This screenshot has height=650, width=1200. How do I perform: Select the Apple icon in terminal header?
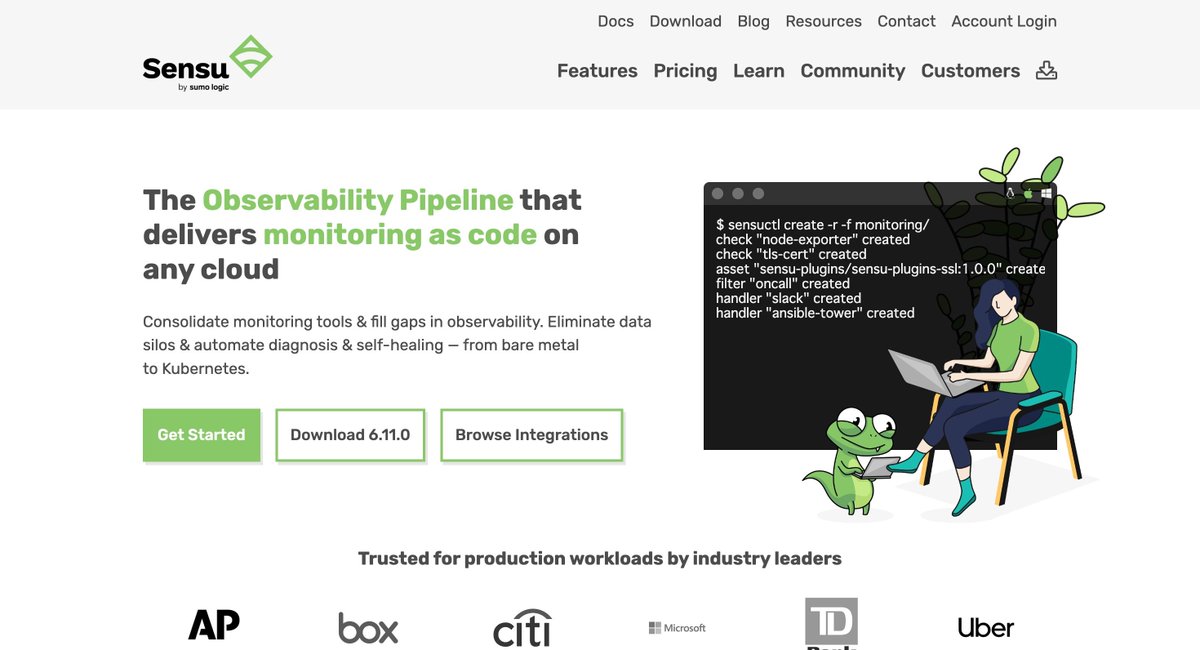click(x=1028, y=194)
